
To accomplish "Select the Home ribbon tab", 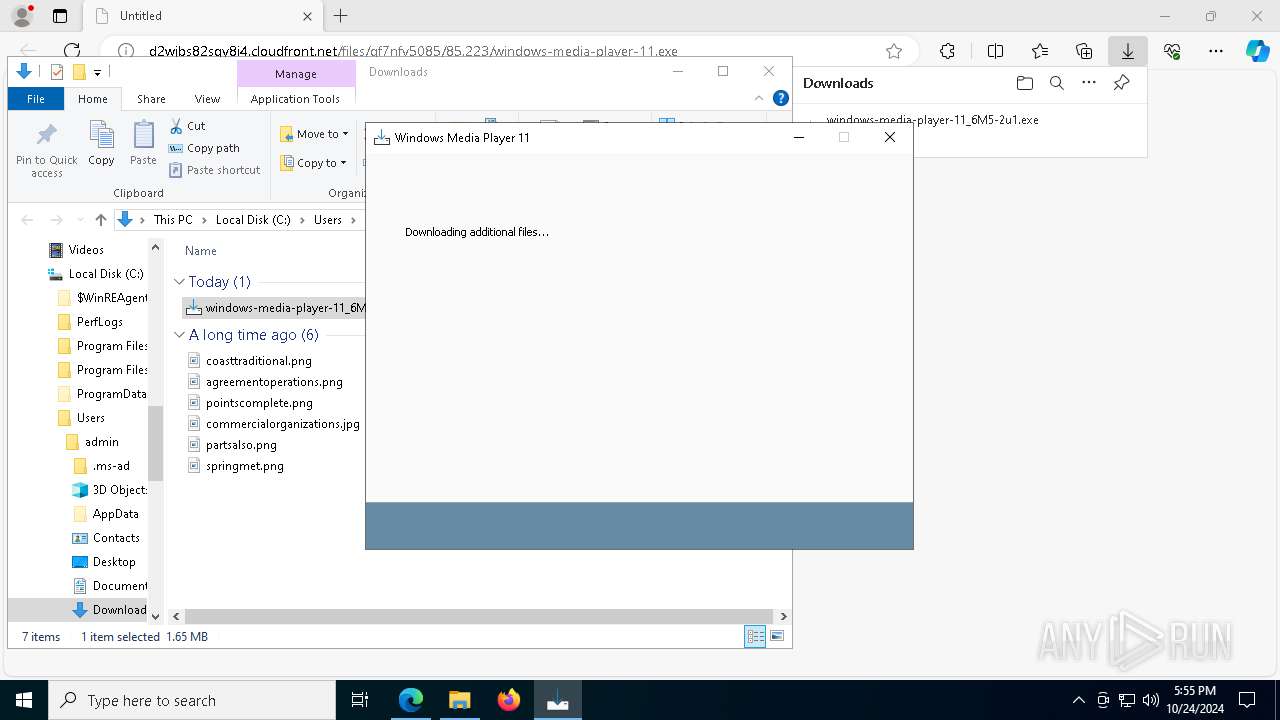I will 93,99.
